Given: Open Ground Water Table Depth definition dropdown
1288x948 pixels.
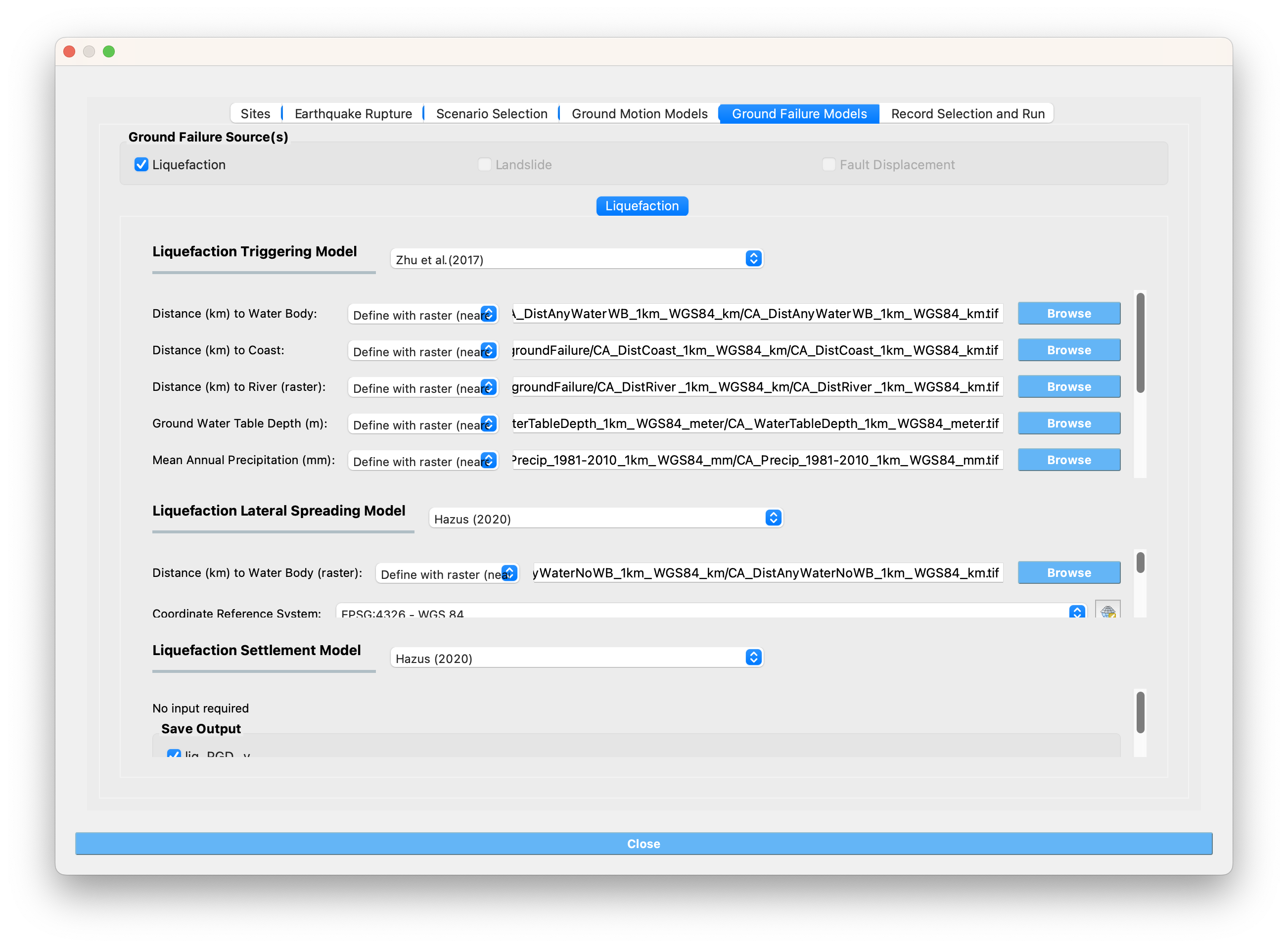Looking at the screenshot, I should [423, 425].
